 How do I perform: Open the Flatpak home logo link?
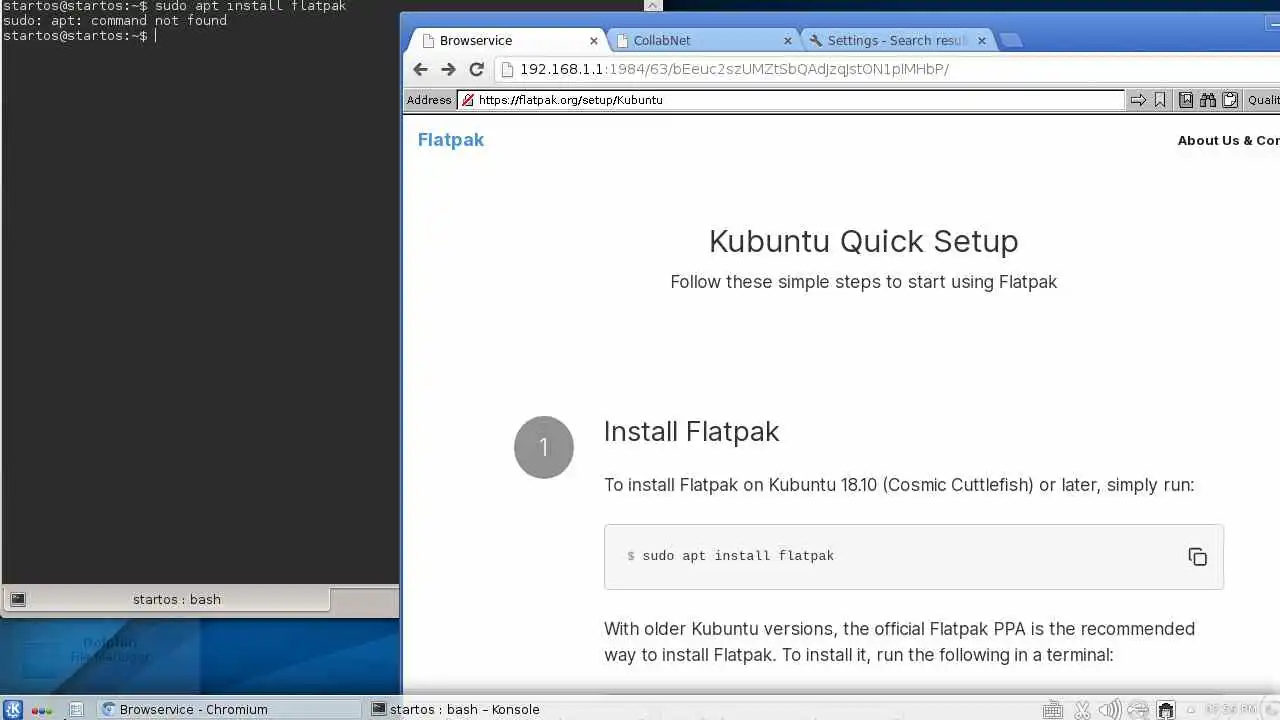(450, 140)
